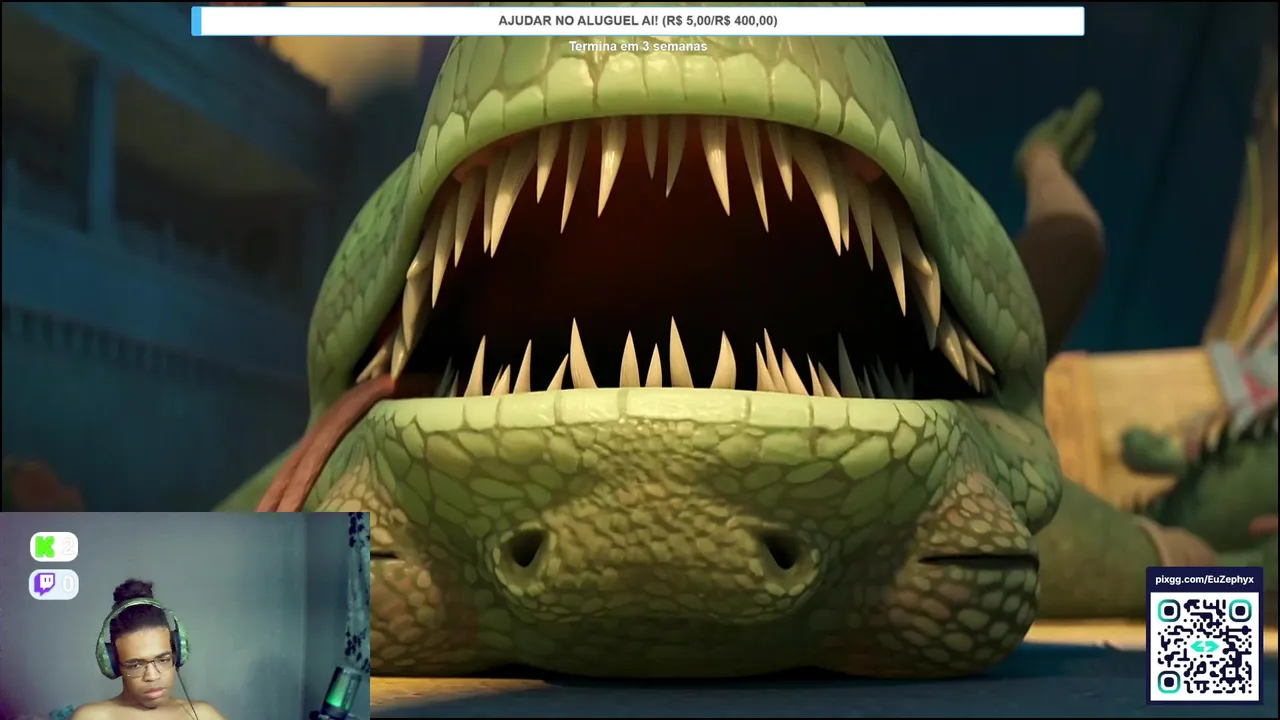
Task: Open the pixgg.com/EuZephyx link text
Action: [x=1204, y=580]
